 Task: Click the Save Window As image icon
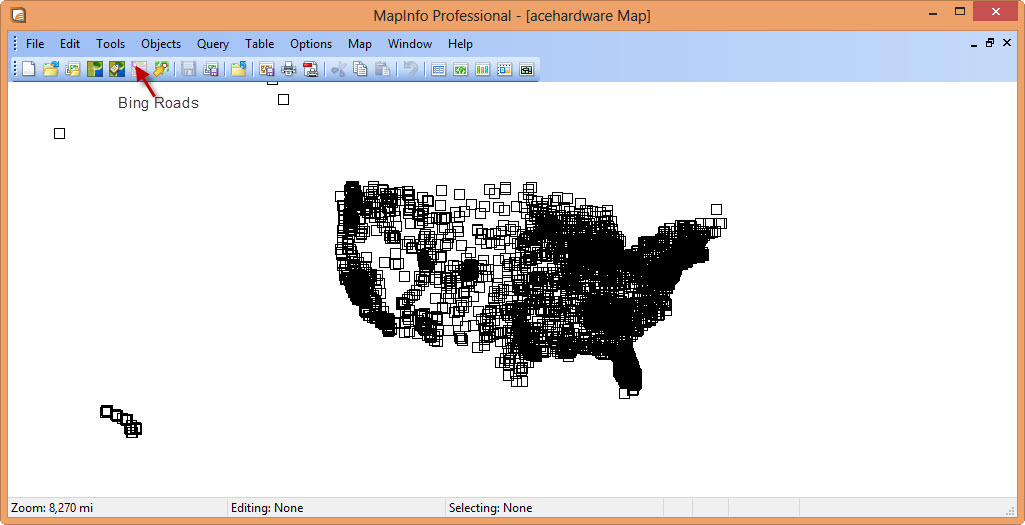pos(266,69)
